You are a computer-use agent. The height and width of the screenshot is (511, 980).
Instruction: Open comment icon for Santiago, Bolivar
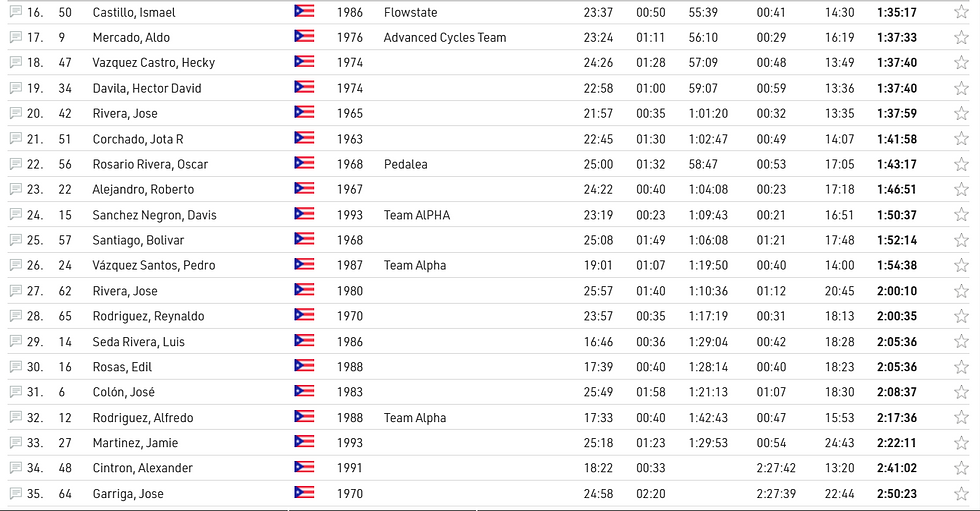[15, 240]
